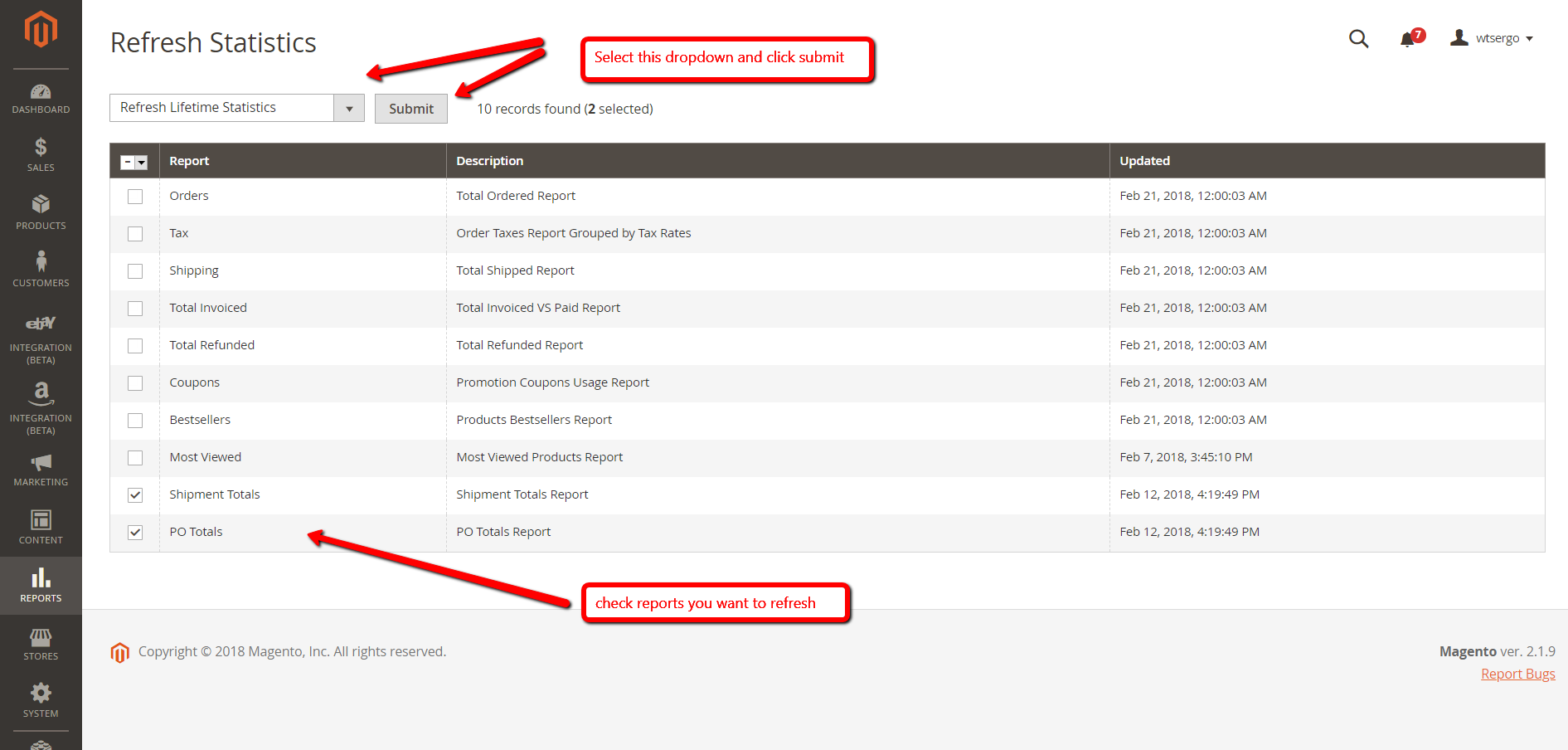Screen dimensions: 1568x750
Task: Open the mass-select dropdown arrow in header
Action: [x=142, y=163]
